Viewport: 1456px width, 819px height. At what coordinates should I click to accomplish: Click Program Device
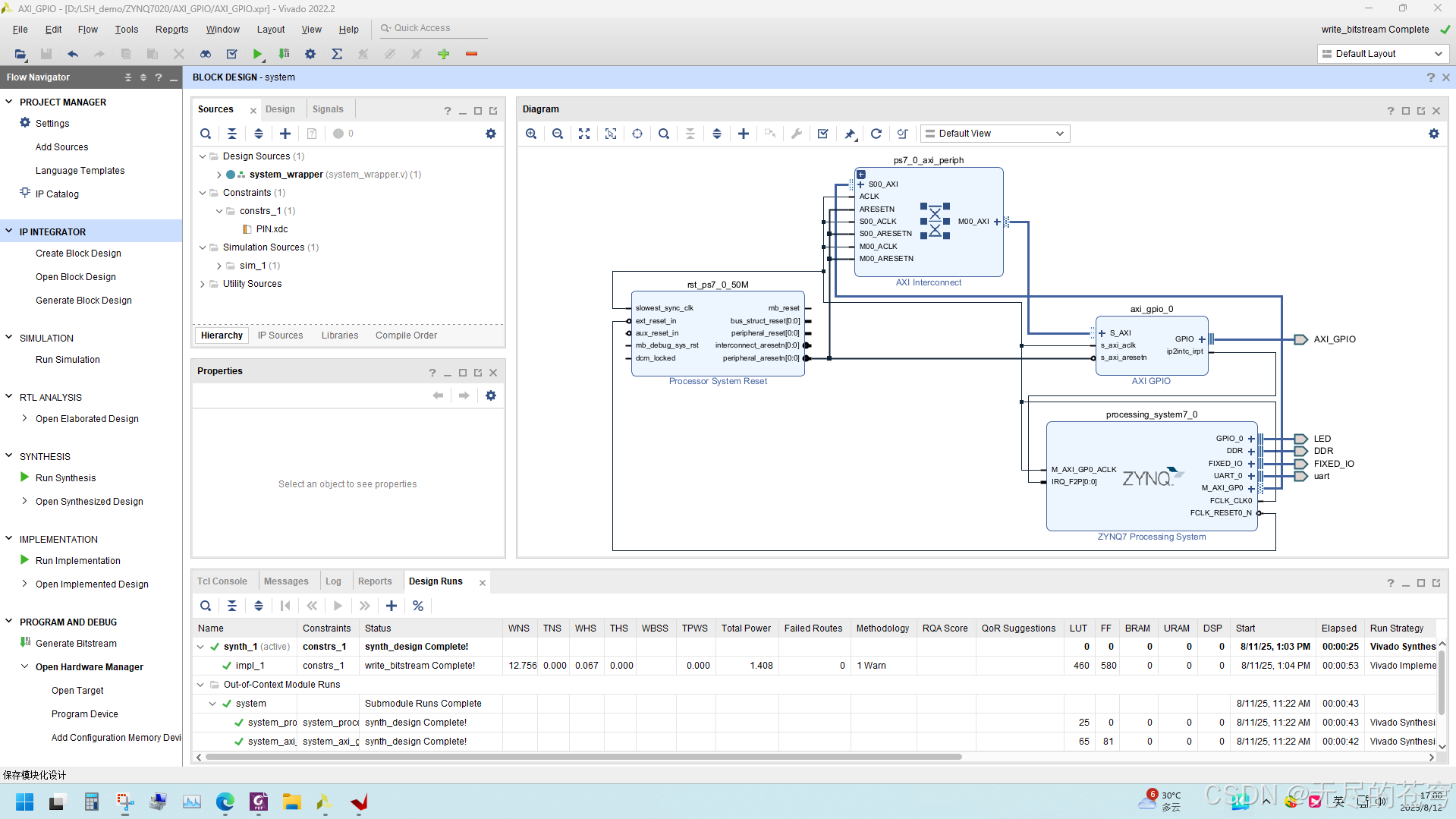(x=85, y=714)
